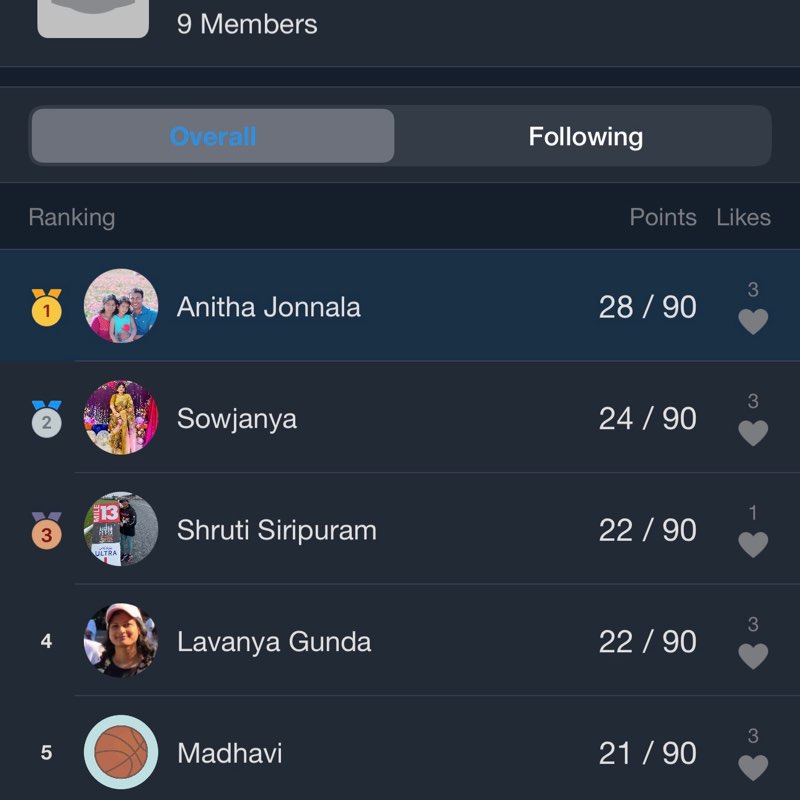The width and height of the screenshot is (800, 800).
Task: Open Lavanya Gunda's profile photo
Action: click(121, 640)
